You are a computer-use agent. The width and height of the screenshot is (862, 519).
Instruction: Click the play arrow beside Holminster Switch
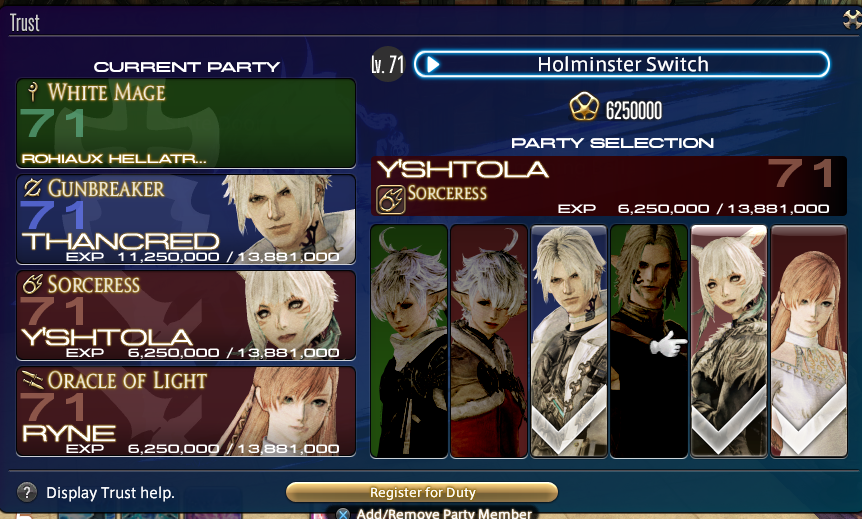433,65
